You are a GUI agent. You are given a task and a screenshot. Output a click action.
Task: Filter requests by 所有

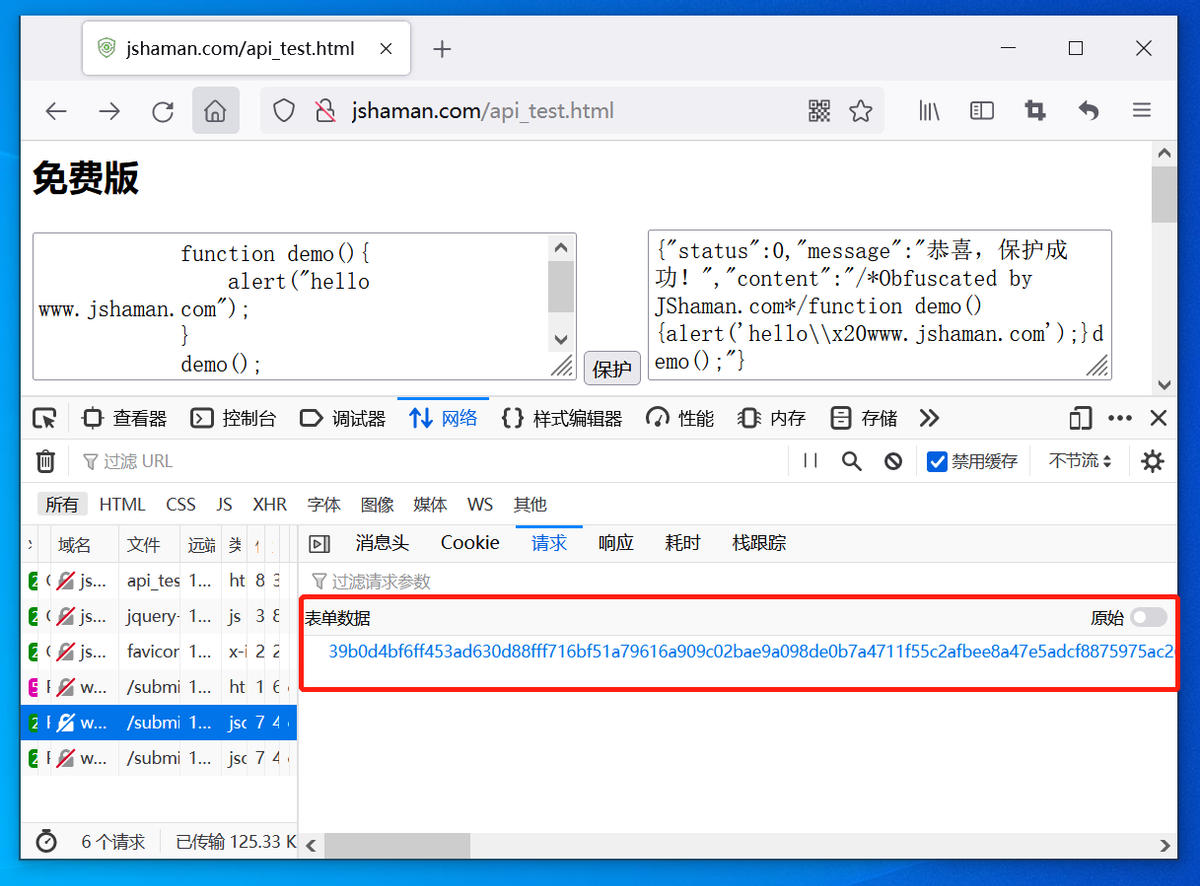[x=62, y=505]
